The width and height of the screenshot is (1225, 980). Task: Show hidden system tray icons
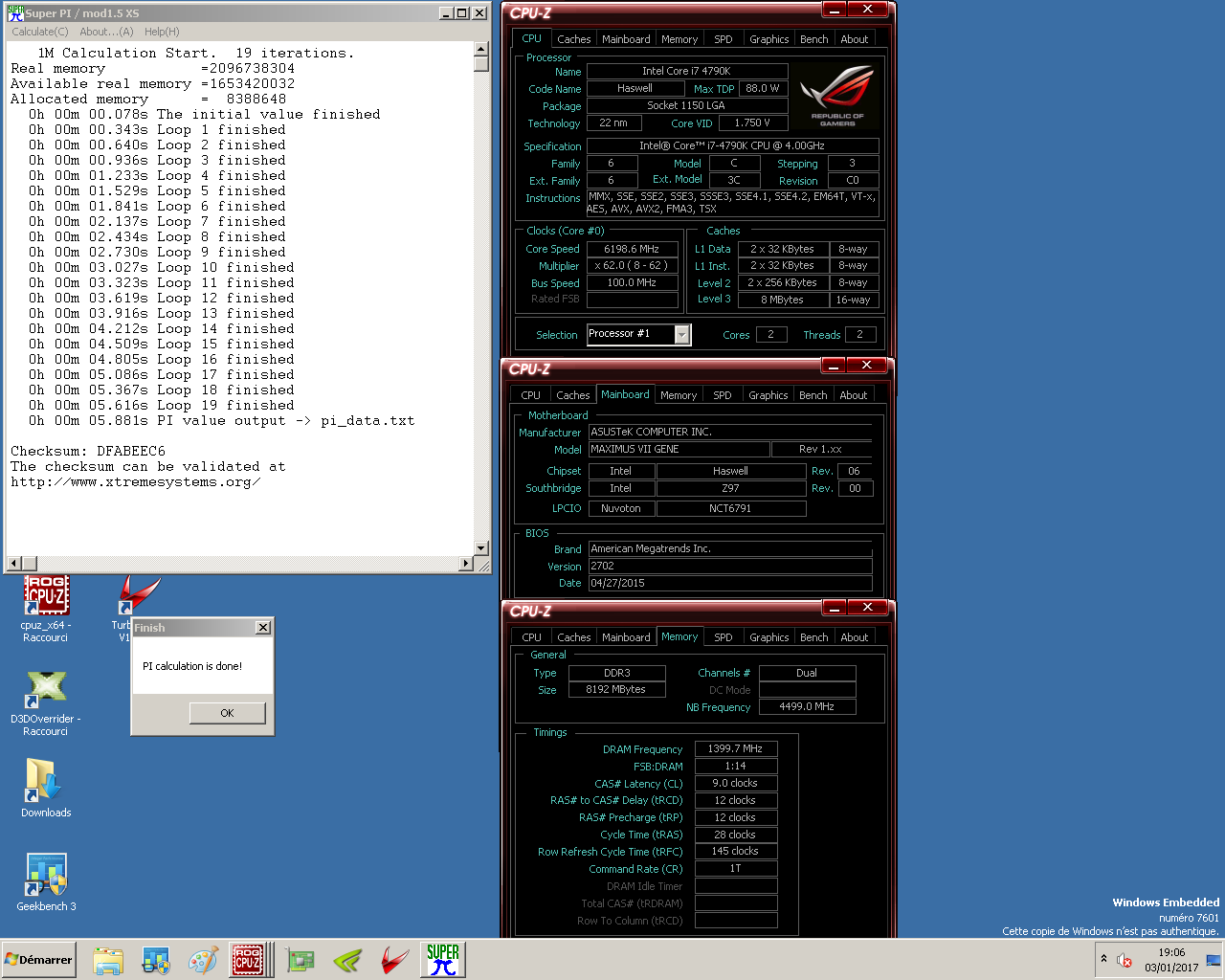point(1104,959)
